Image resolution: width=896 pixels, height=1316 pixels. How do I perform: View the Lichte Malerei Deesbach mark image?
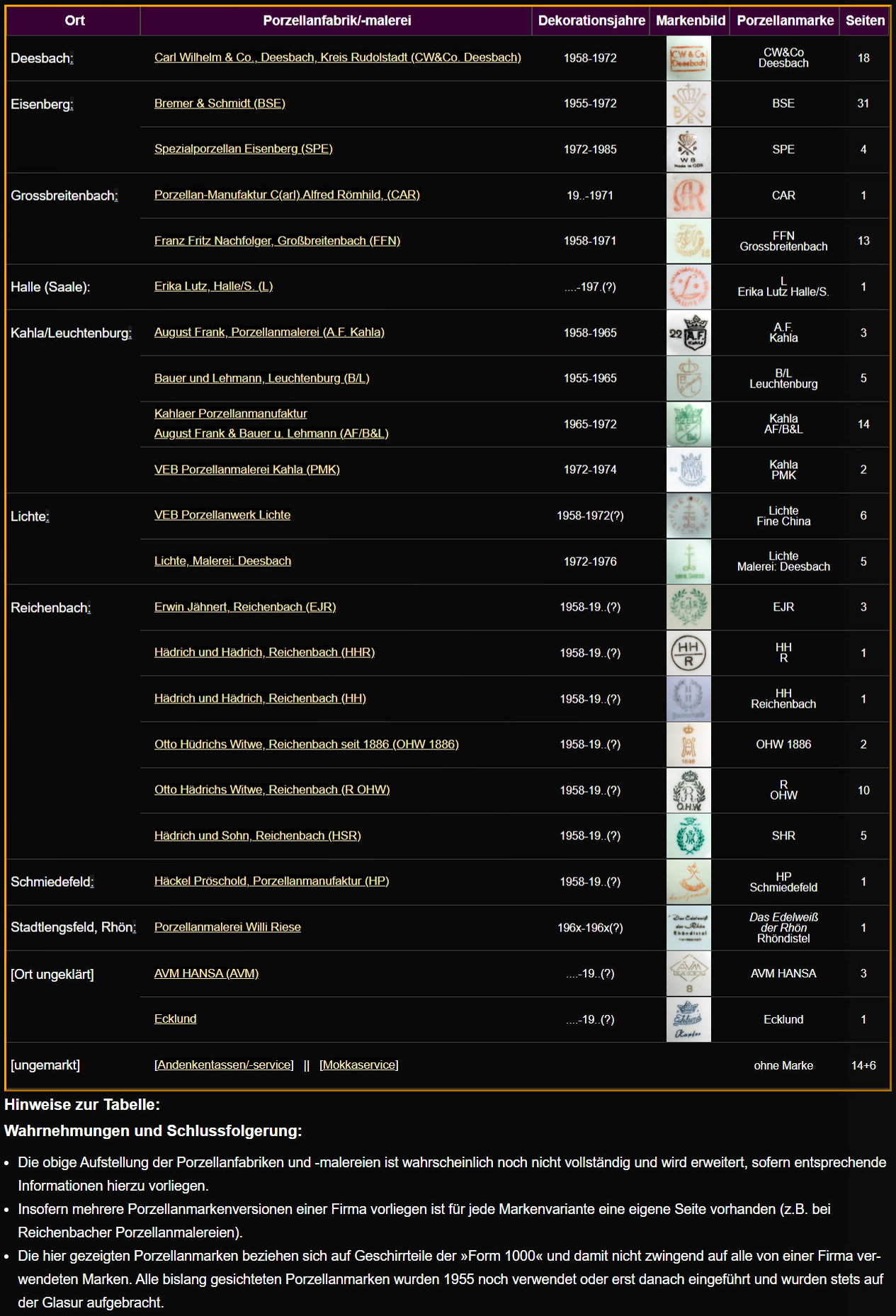688,562
